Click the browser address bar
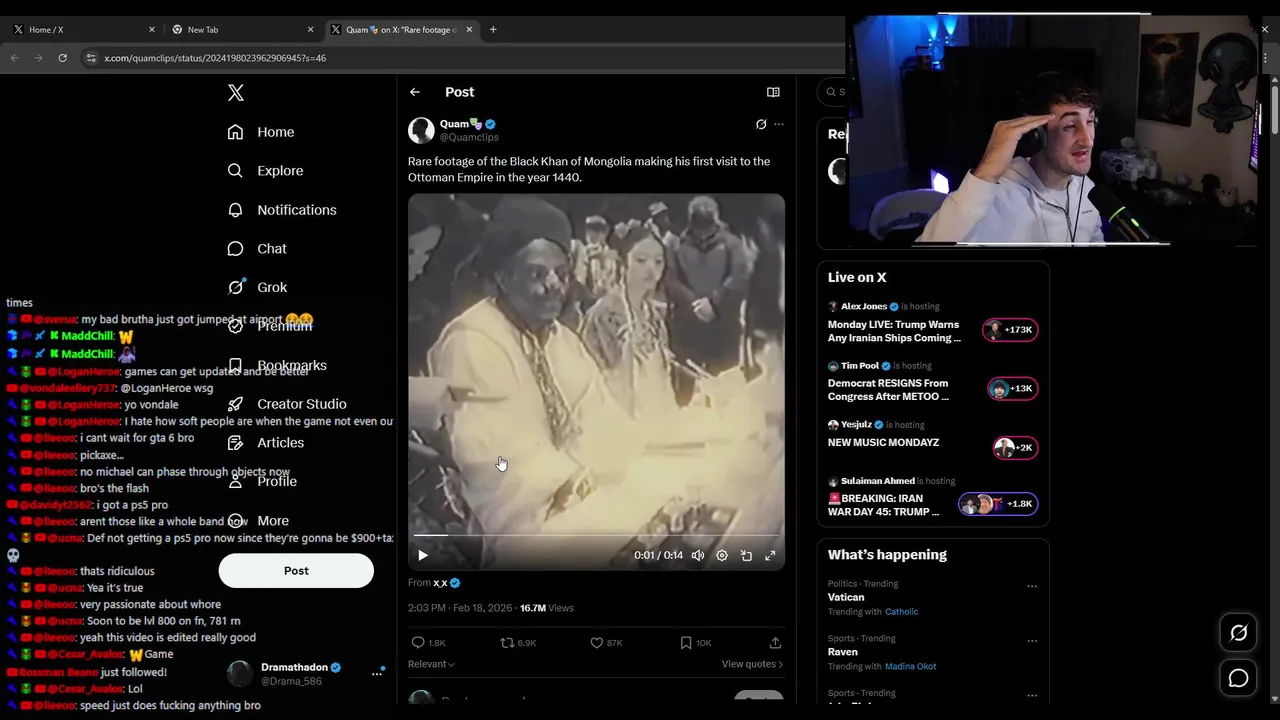This screenshot has height=720, width=1280. 460,58
